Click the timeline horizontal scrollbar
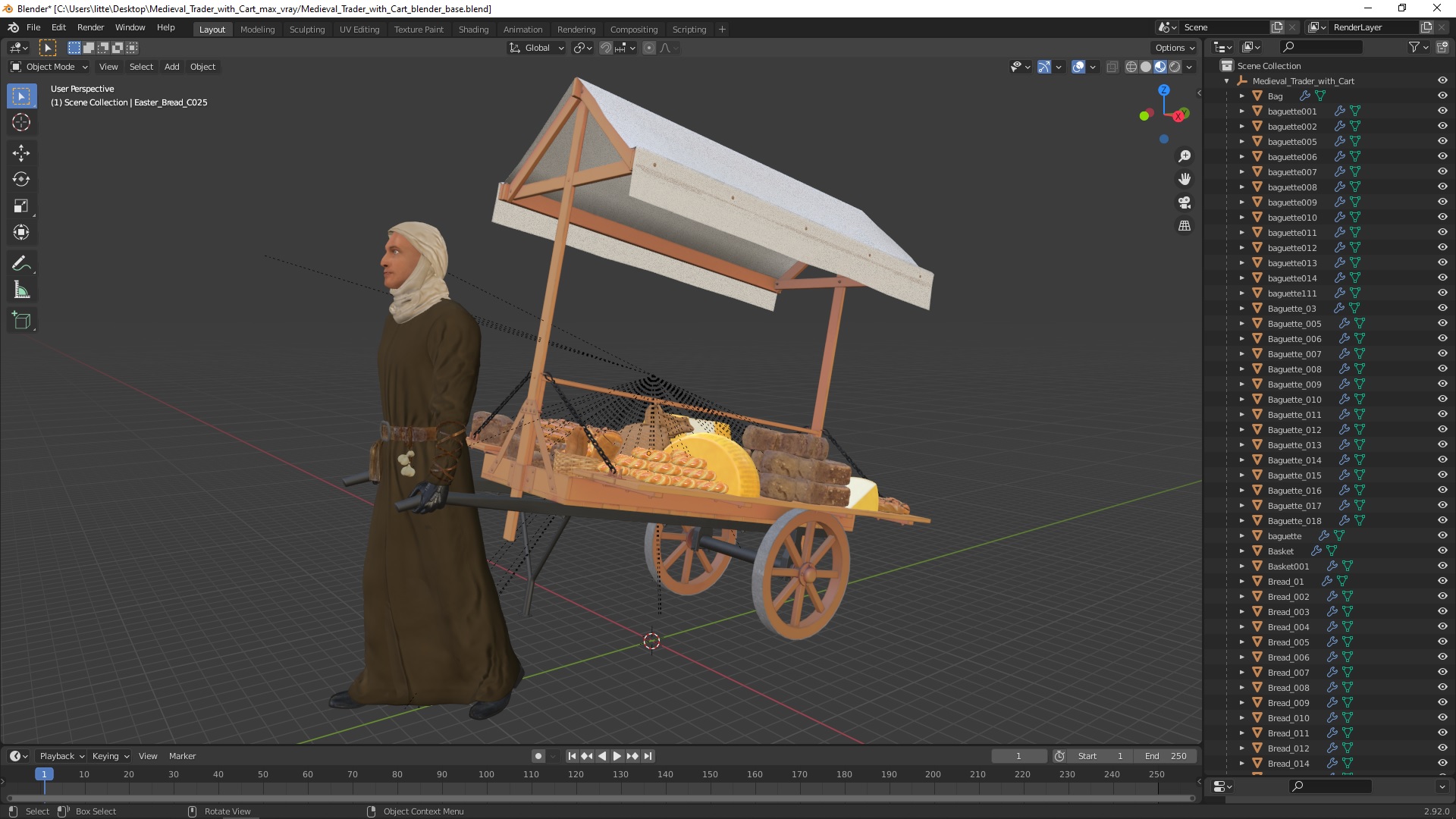The width and height of the screenshot is (1456, 819). point(601,798)
